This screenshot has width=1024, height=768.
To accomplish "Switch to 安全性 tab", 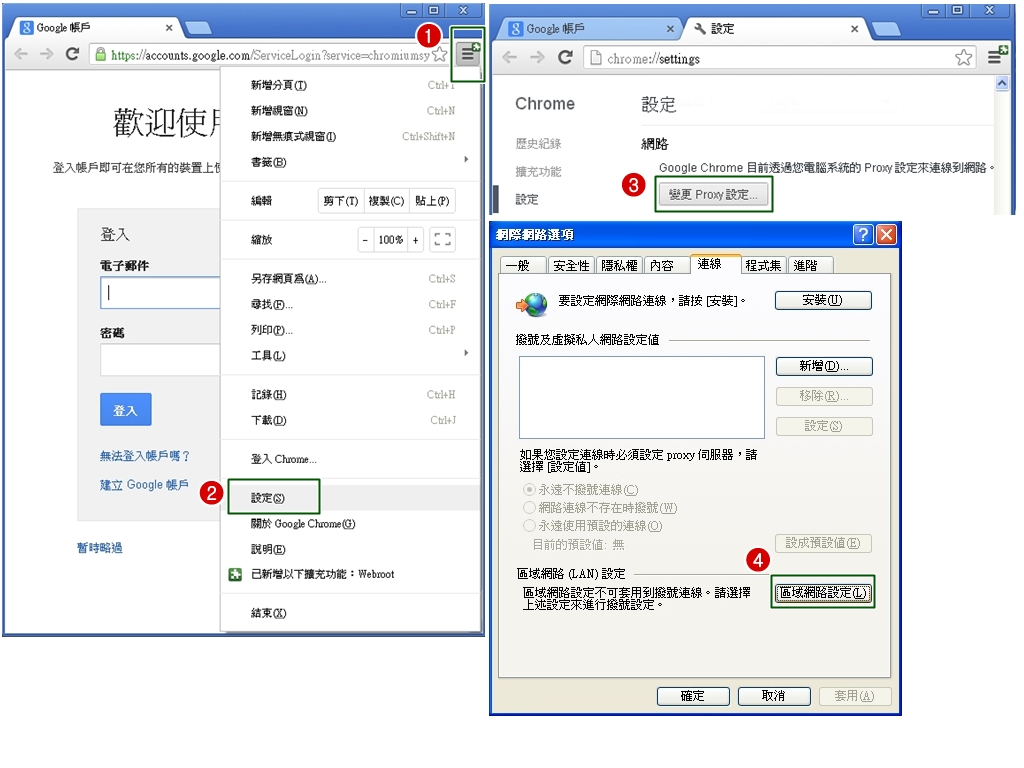I will 571,265.
